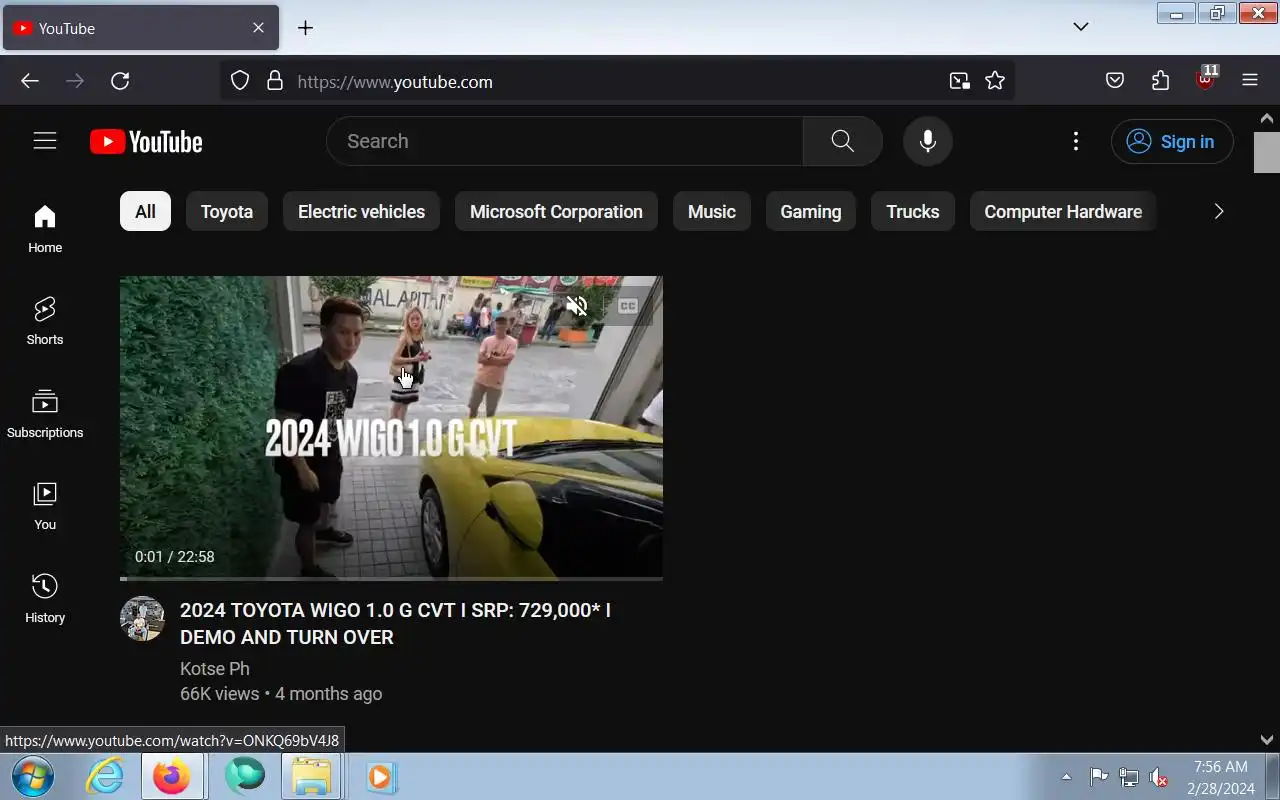This screenshot has width=1280, height=800.
Task: Close the YouTube tab
Action: coord(258,28)
